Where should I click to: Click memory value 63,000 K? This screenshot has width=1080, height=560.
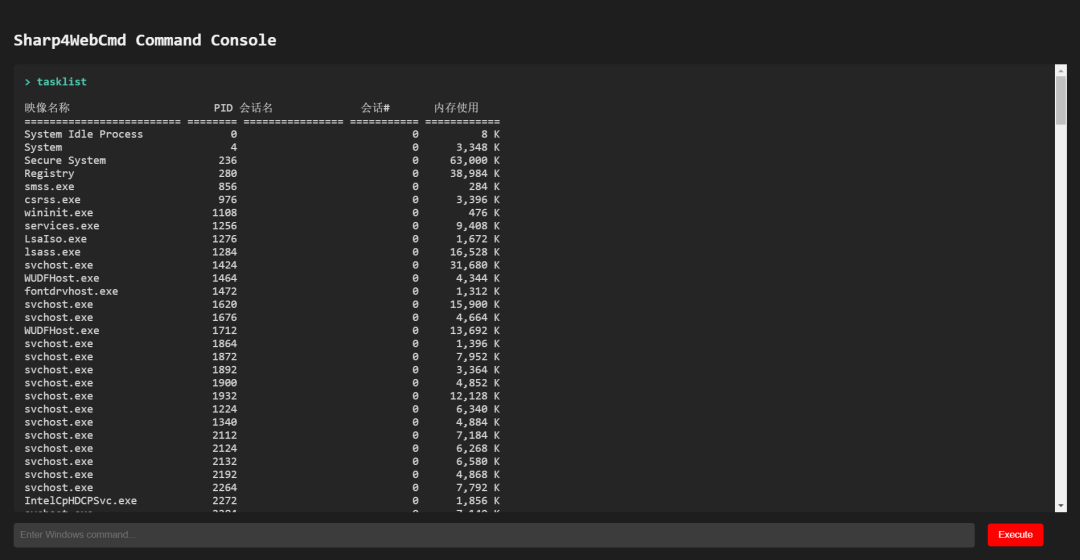click(475, 160)
